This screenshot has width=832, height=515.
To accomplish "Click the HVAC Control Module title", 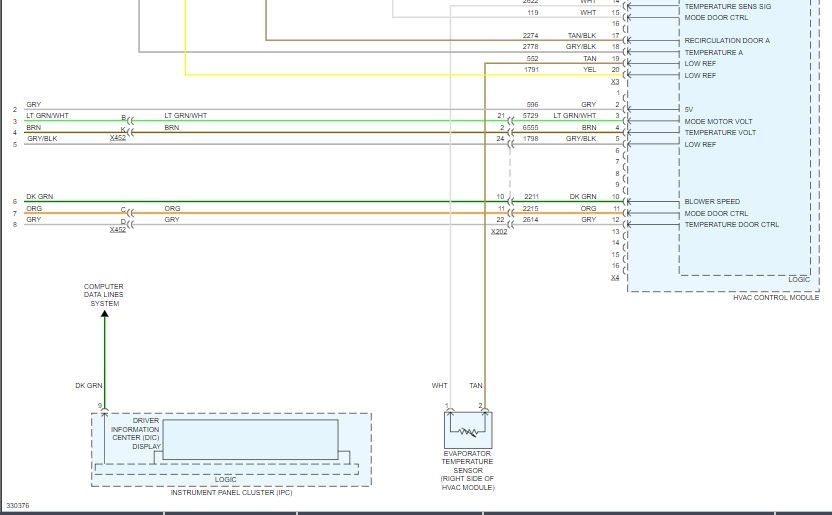I will pyautogui.click(x=775, y=297).
